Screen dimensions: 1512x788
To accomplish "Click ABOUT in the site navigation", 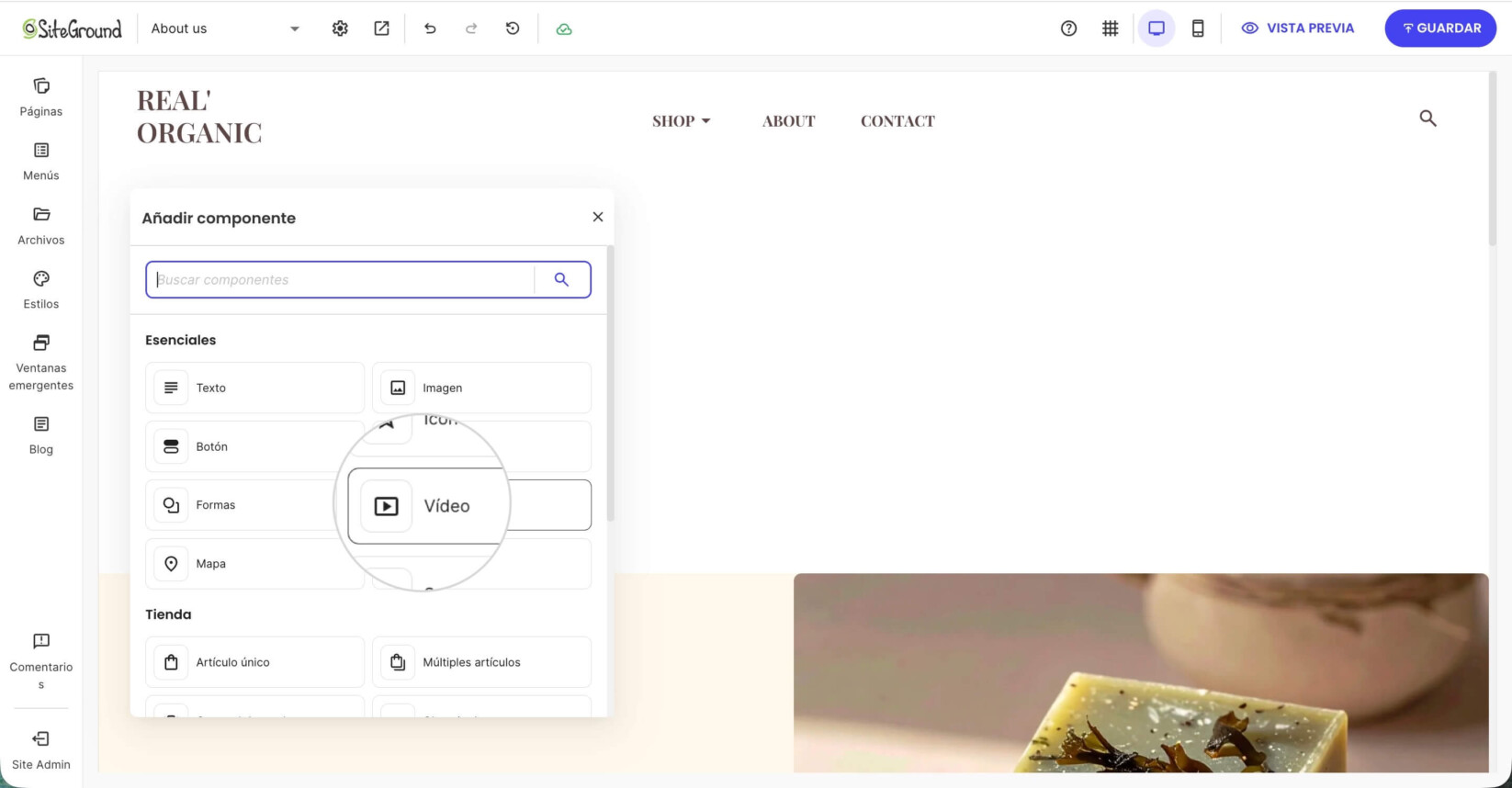I will tap(788, 121).
